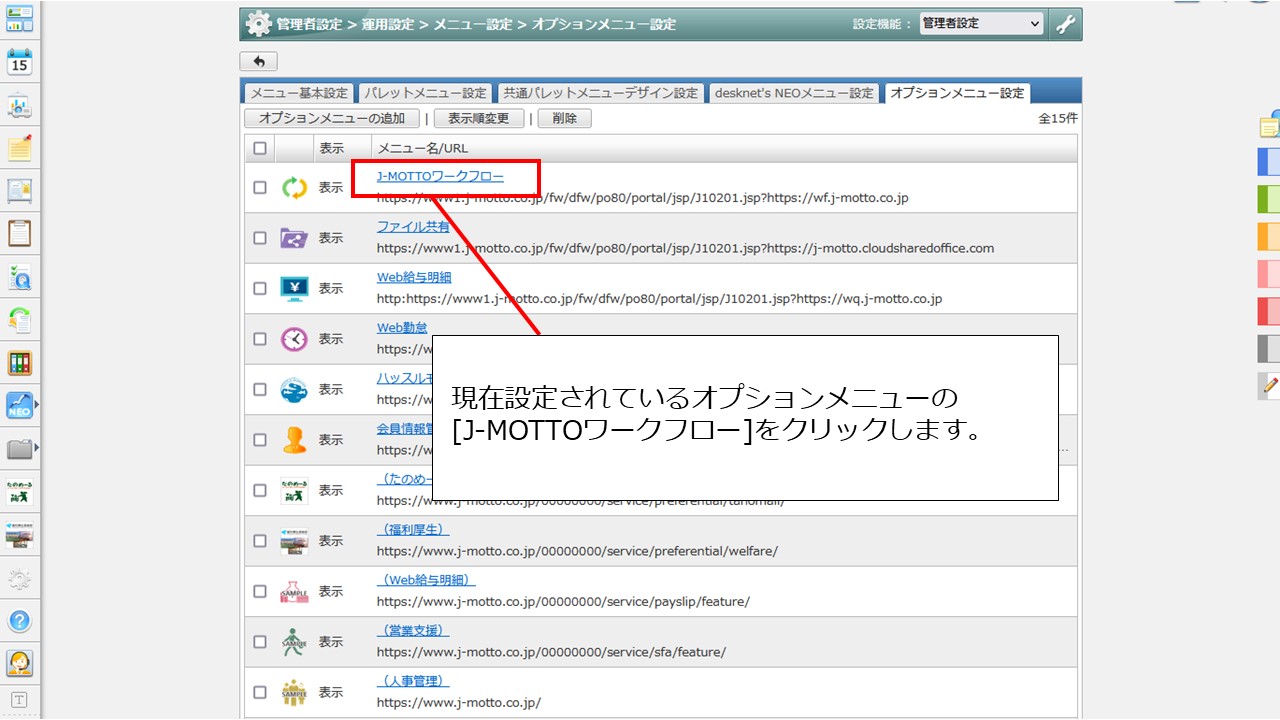This screenshot has height=720, width=1280.
Task: Expand the arrow beside the NEO sidebar icon
Action: (37, 405)
